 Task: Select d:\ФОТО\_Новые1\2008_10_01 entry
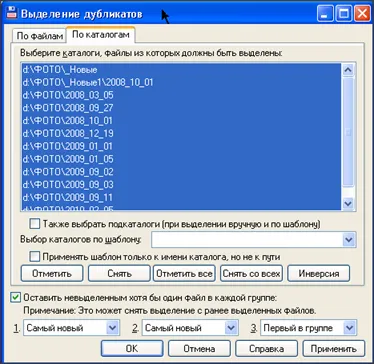pyautogui.click(x=182, y=82)
